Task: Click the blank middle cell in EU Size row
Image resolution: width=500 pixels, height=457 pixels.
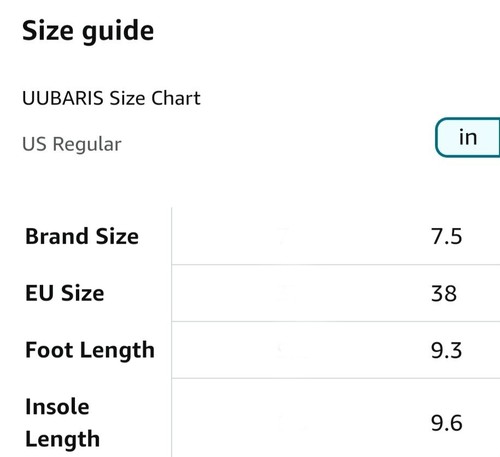Action: pos(283,293)
